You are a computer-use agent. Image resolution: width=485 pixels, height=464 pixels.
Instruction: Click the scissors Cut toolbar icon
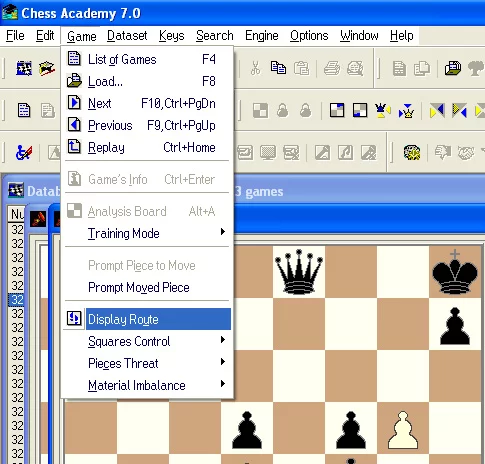(x=255, y=68)
